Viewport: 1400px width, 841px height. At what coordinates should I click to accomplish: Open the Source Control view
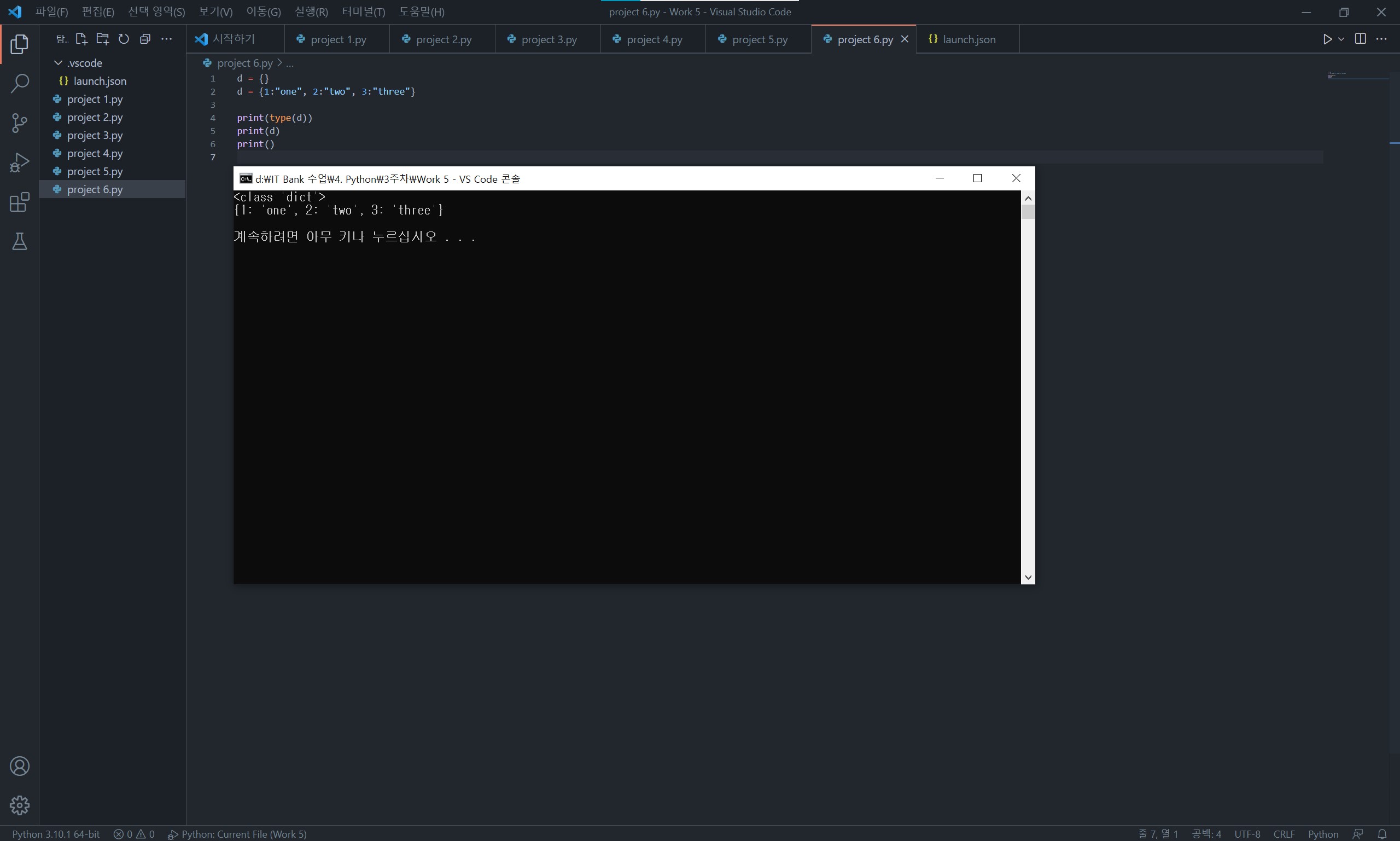[x=20, y=123]
